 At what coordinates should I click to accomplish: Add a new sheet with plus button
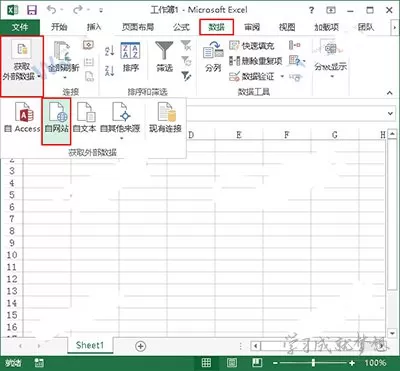(141, 346)
